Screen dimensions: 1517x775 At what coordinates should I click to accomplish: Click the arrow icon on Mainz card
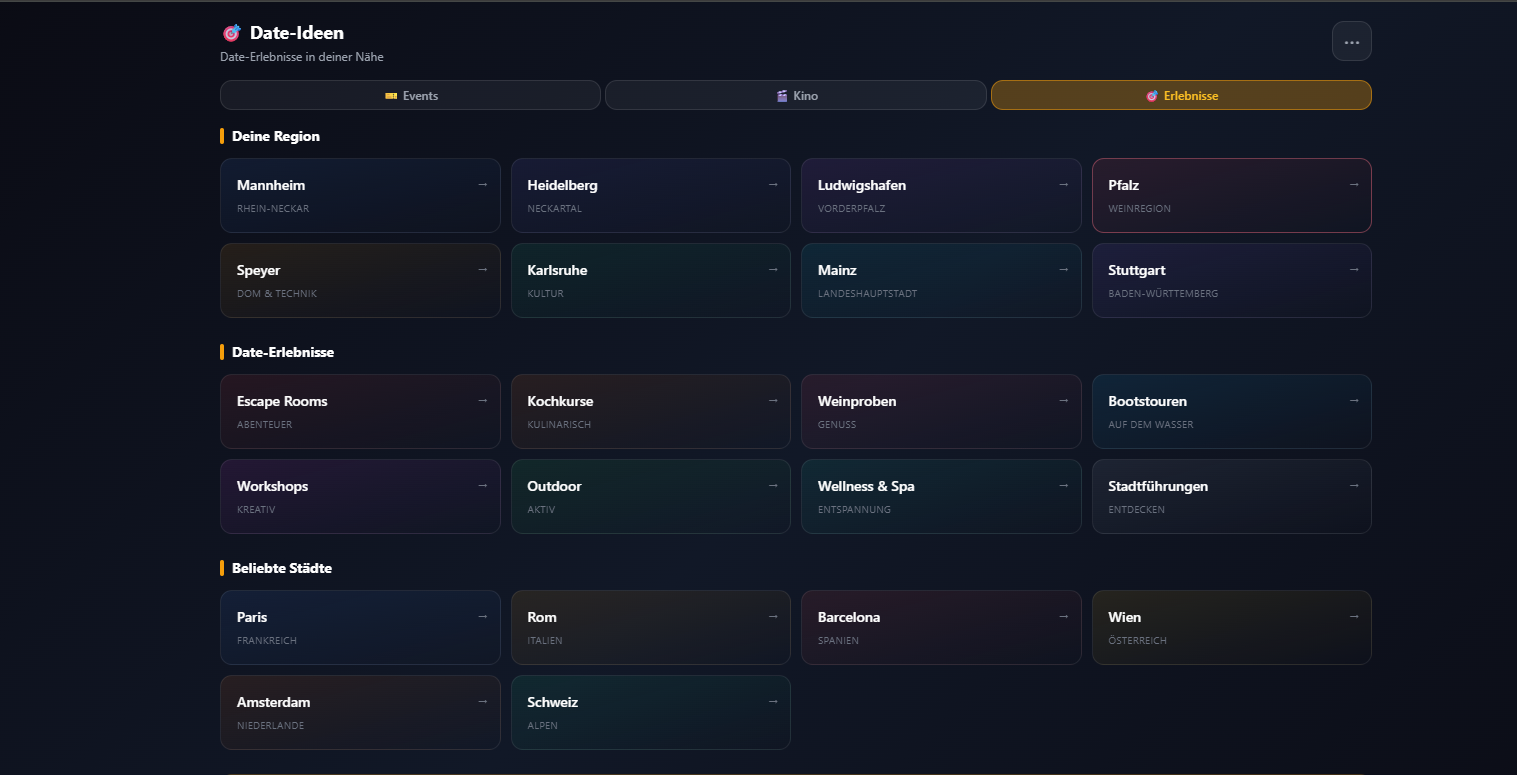[x=1063, y=269]
